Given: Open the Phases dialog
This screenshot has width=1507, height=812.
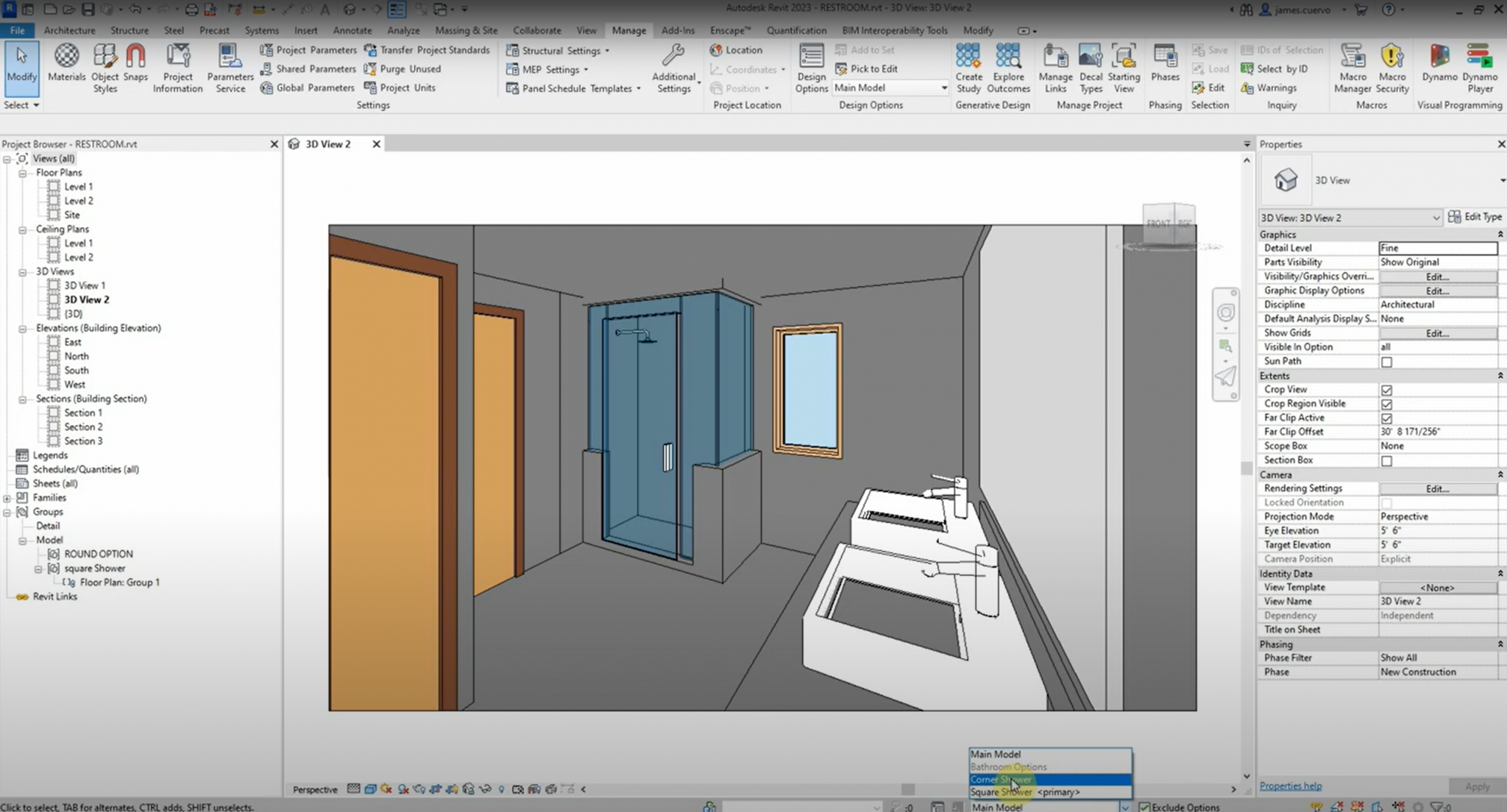Looking at the screenshot, I should [1164, 66].
